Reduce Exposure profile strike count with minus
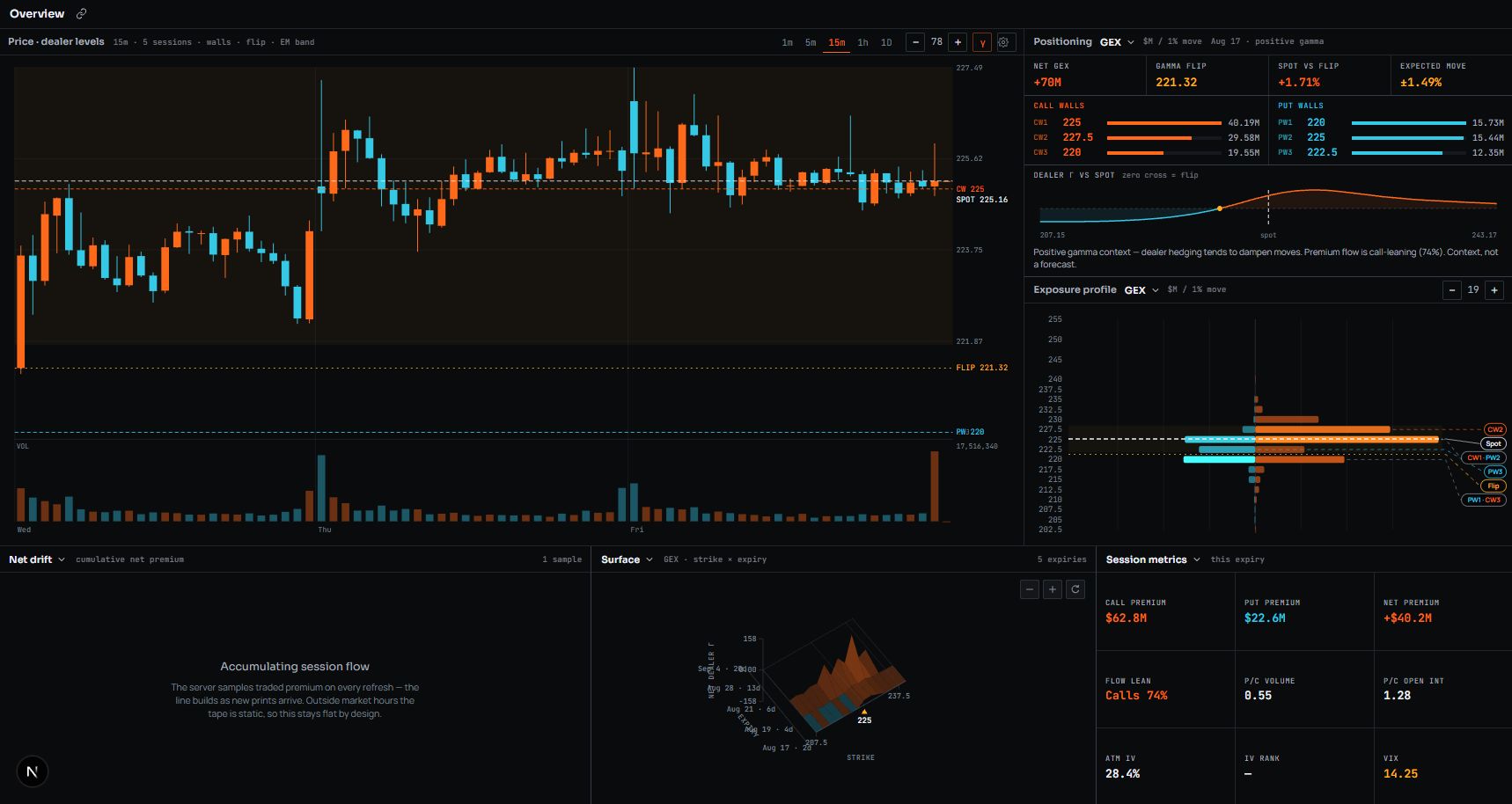Screen dimensions: 1512x804 (1452, 290)
